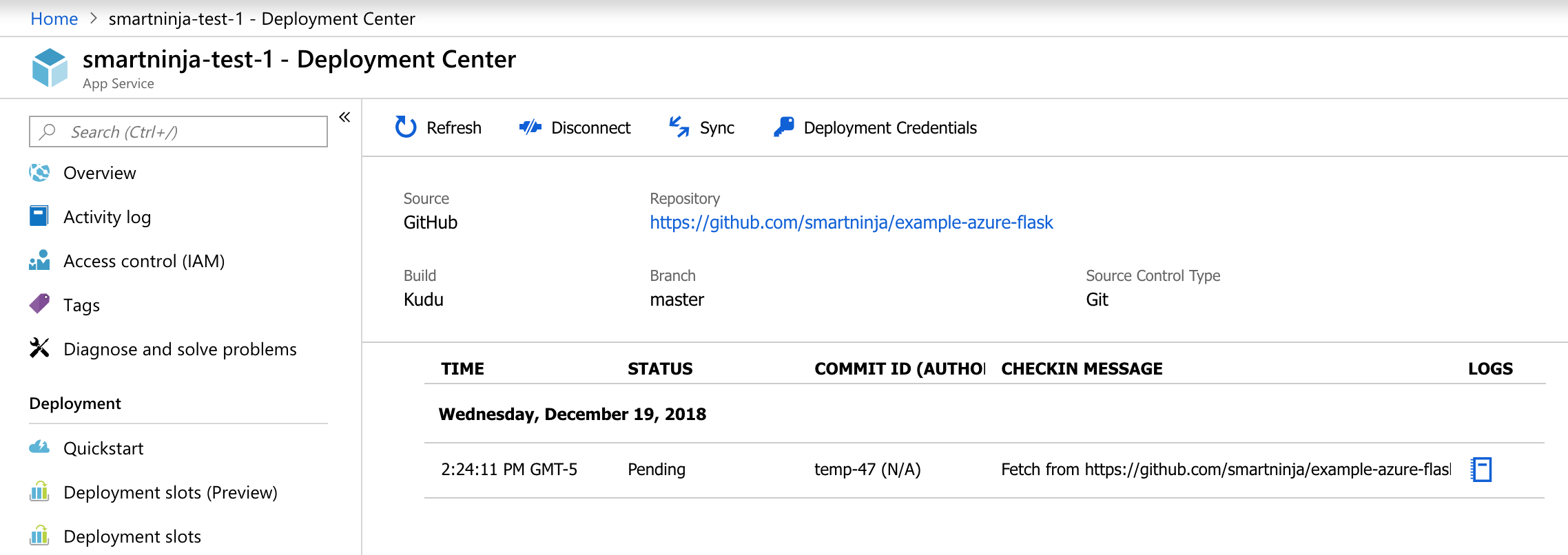The image size is (1568, 555).
Task: Click the Git source control type value
Action: click(x=1097, y=300)
